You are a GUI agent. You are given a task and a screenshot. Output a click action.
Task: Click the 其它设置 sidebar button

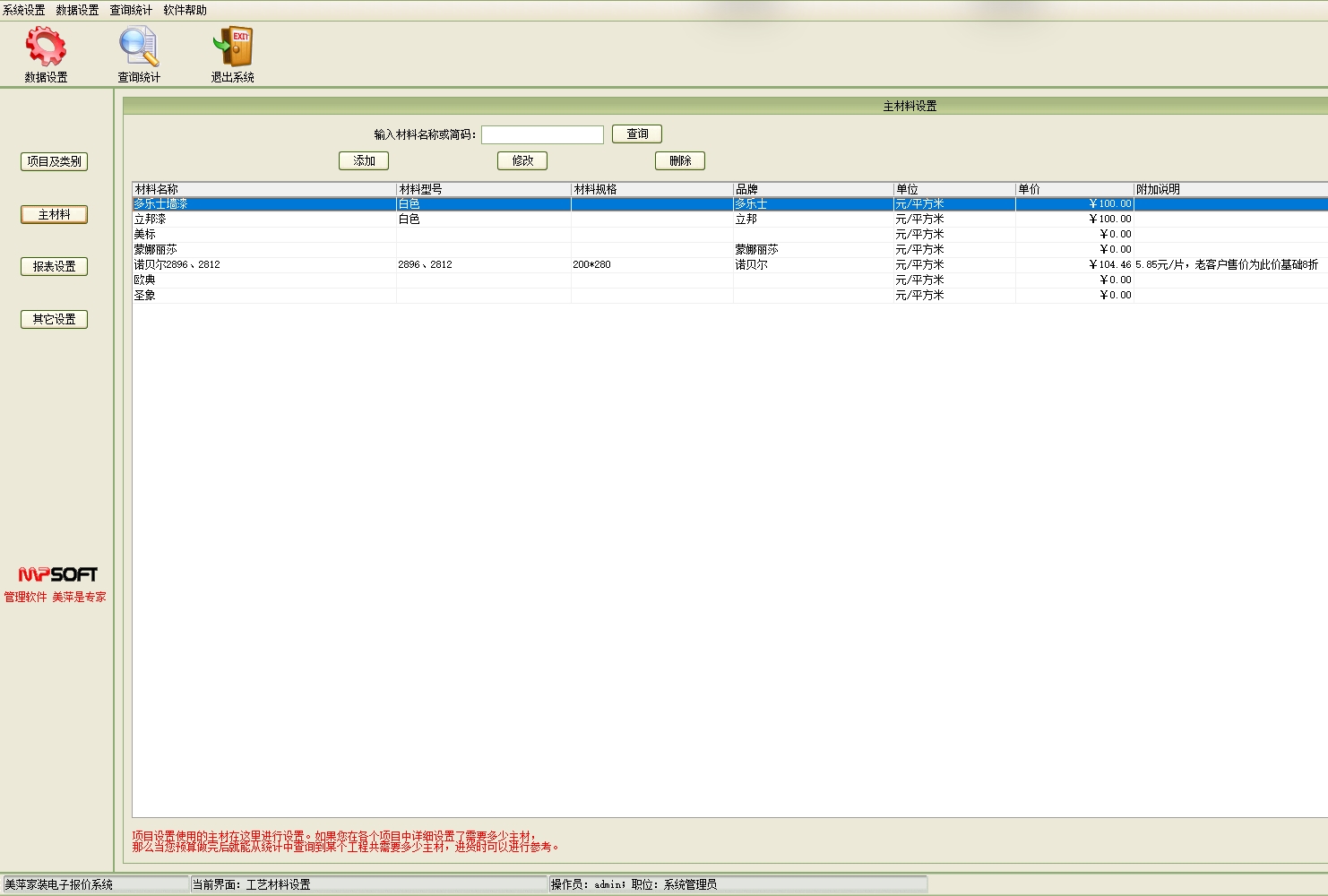point(54,319)
